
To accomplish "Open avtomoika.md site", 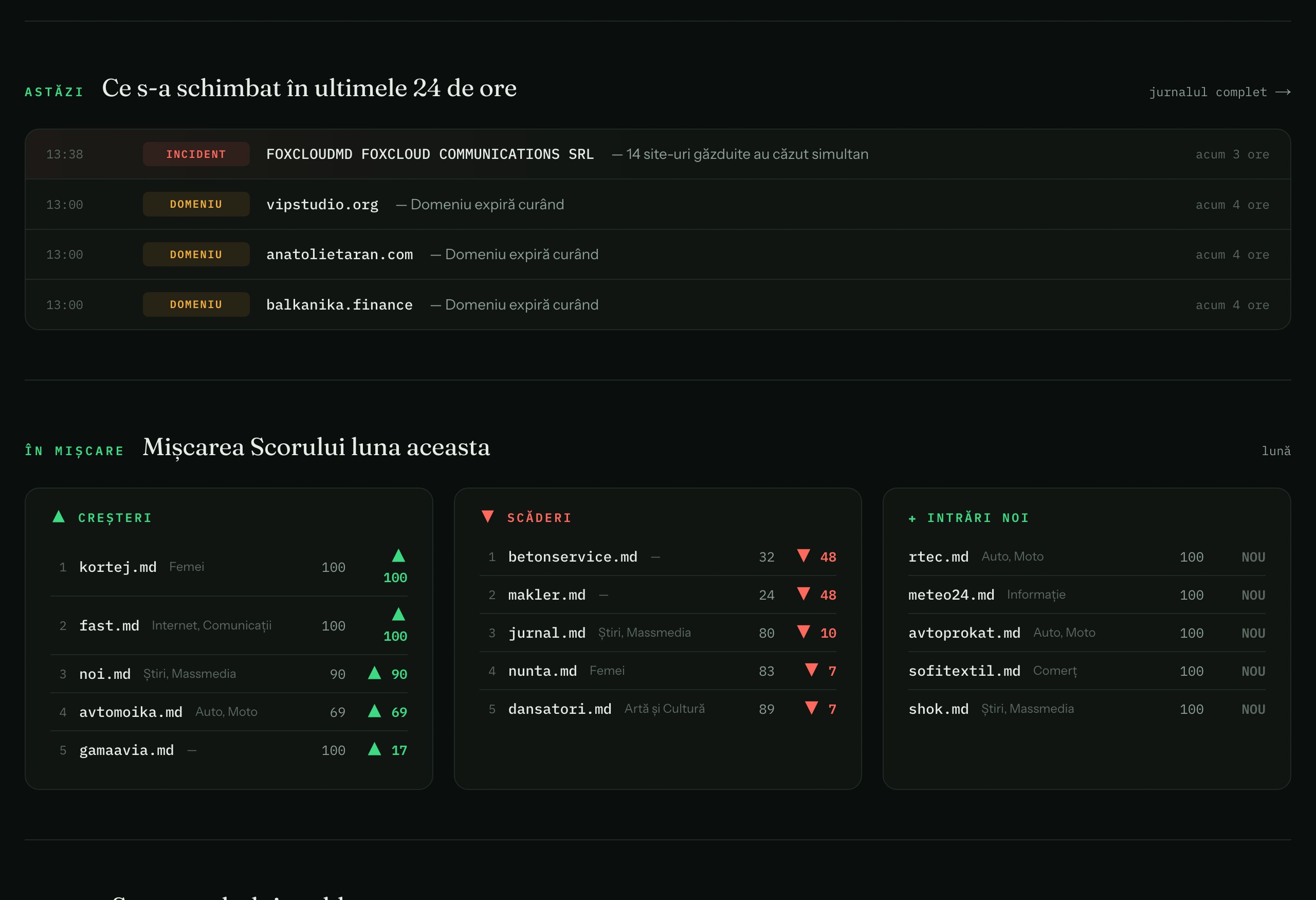I will click(131, 712).
